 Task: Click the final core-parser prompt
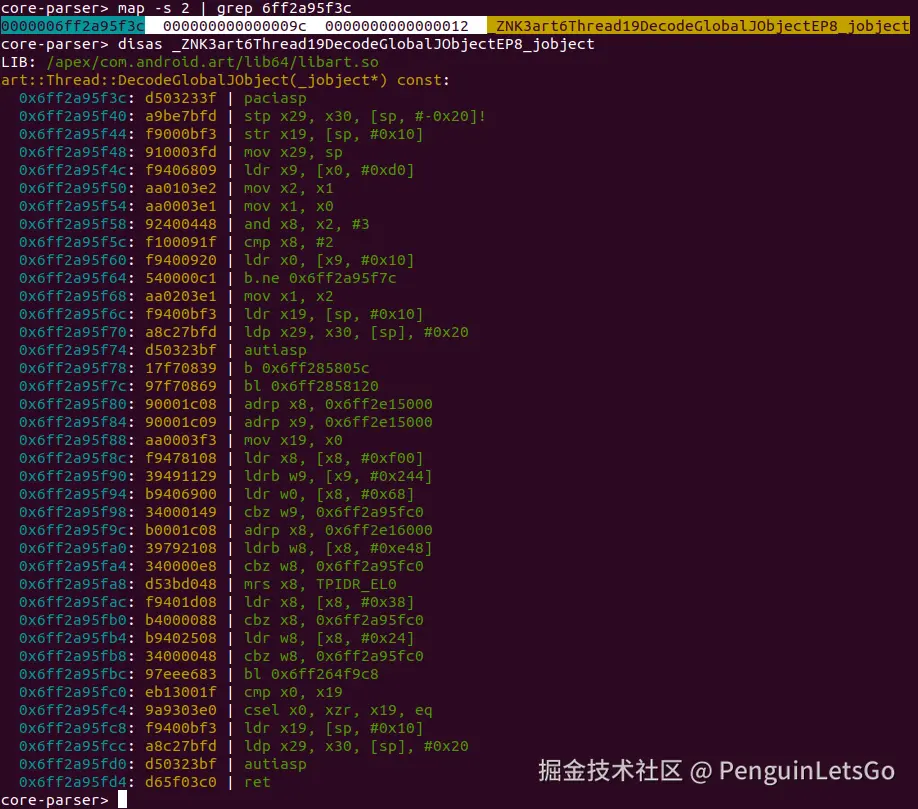pos(55,799)
